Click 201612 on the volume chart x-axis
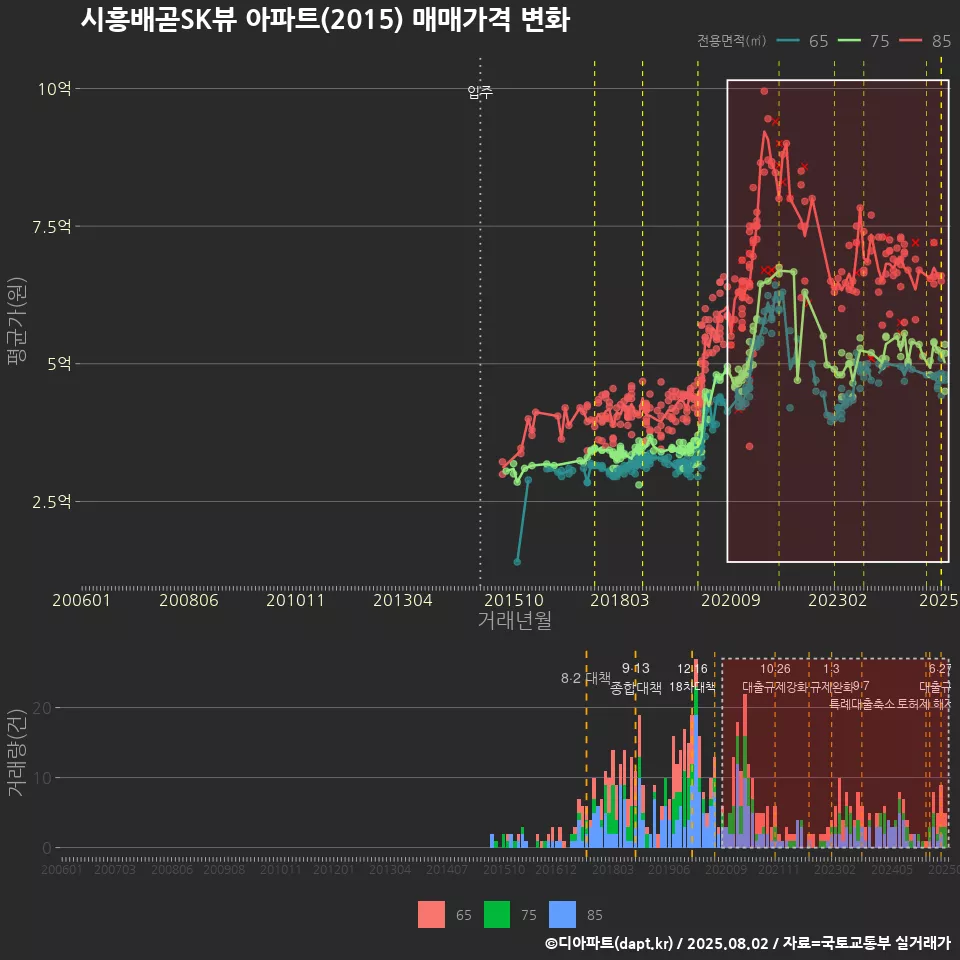This screenshot has width=960, height=960. (556, 869)
